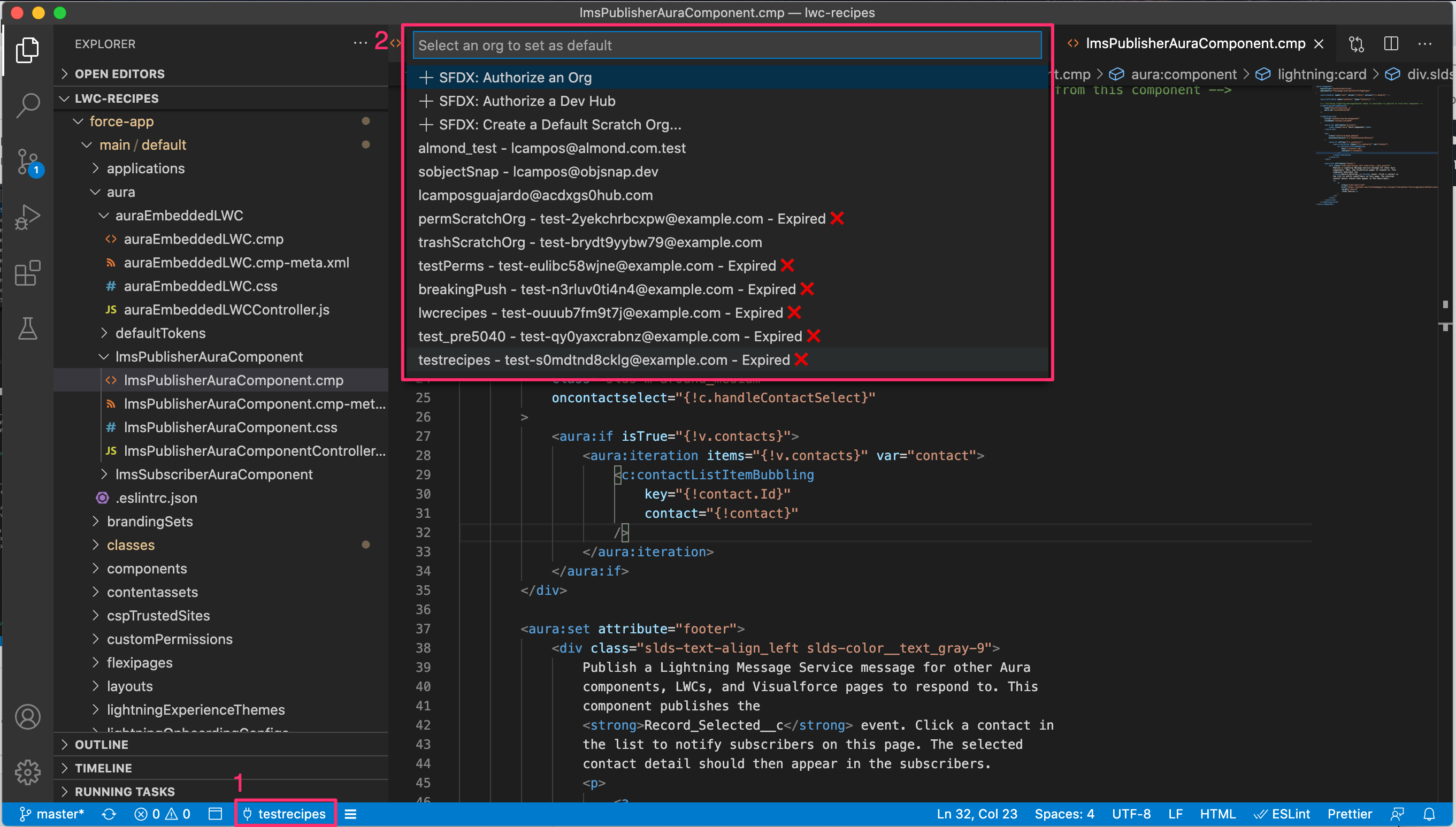Click the org selection input field

click(x=726, y=45)
